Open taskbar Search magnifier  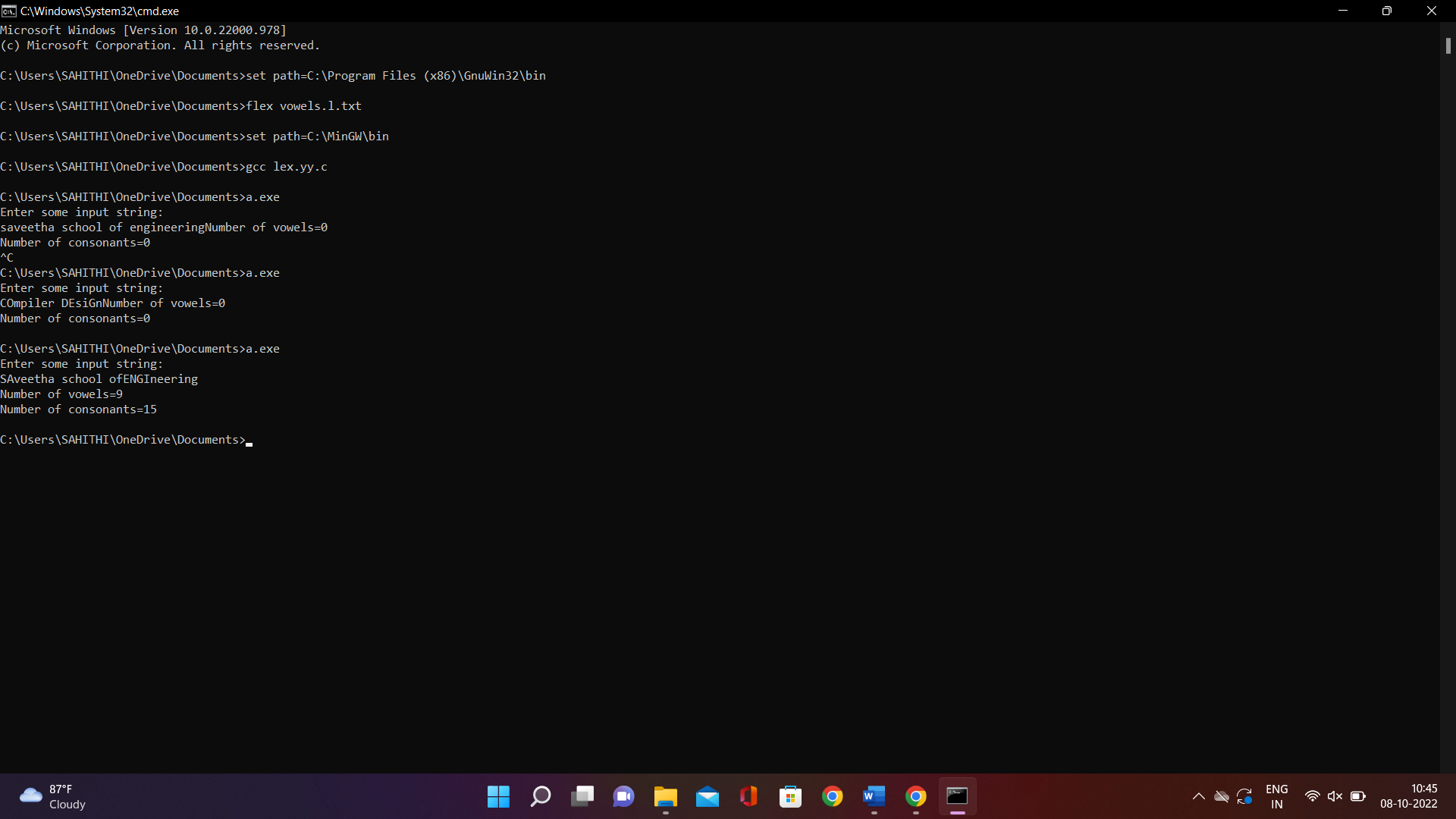pos(540,796)
